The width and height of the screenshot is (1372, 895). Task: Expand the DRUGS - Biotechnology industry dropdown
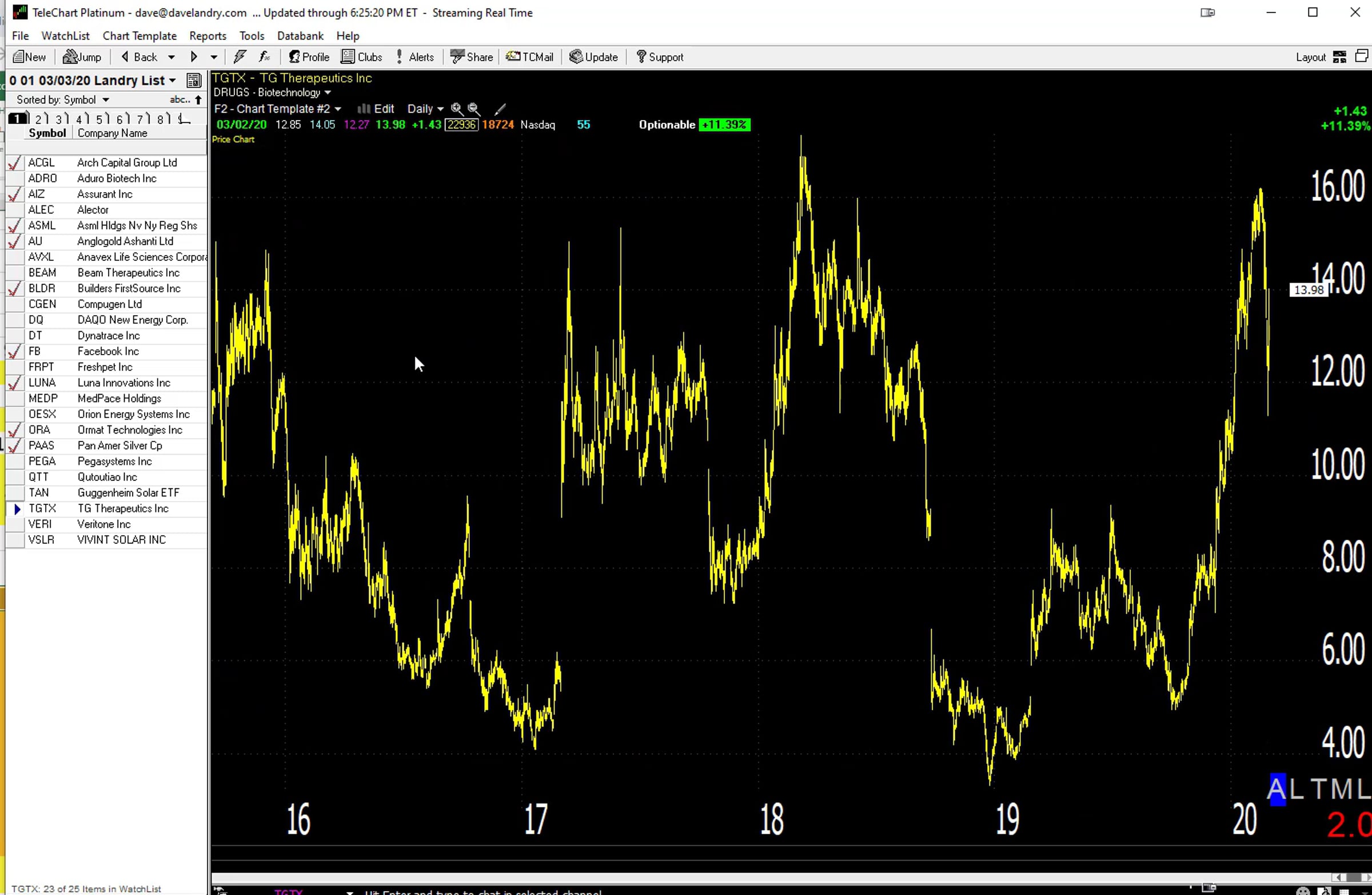328,92
